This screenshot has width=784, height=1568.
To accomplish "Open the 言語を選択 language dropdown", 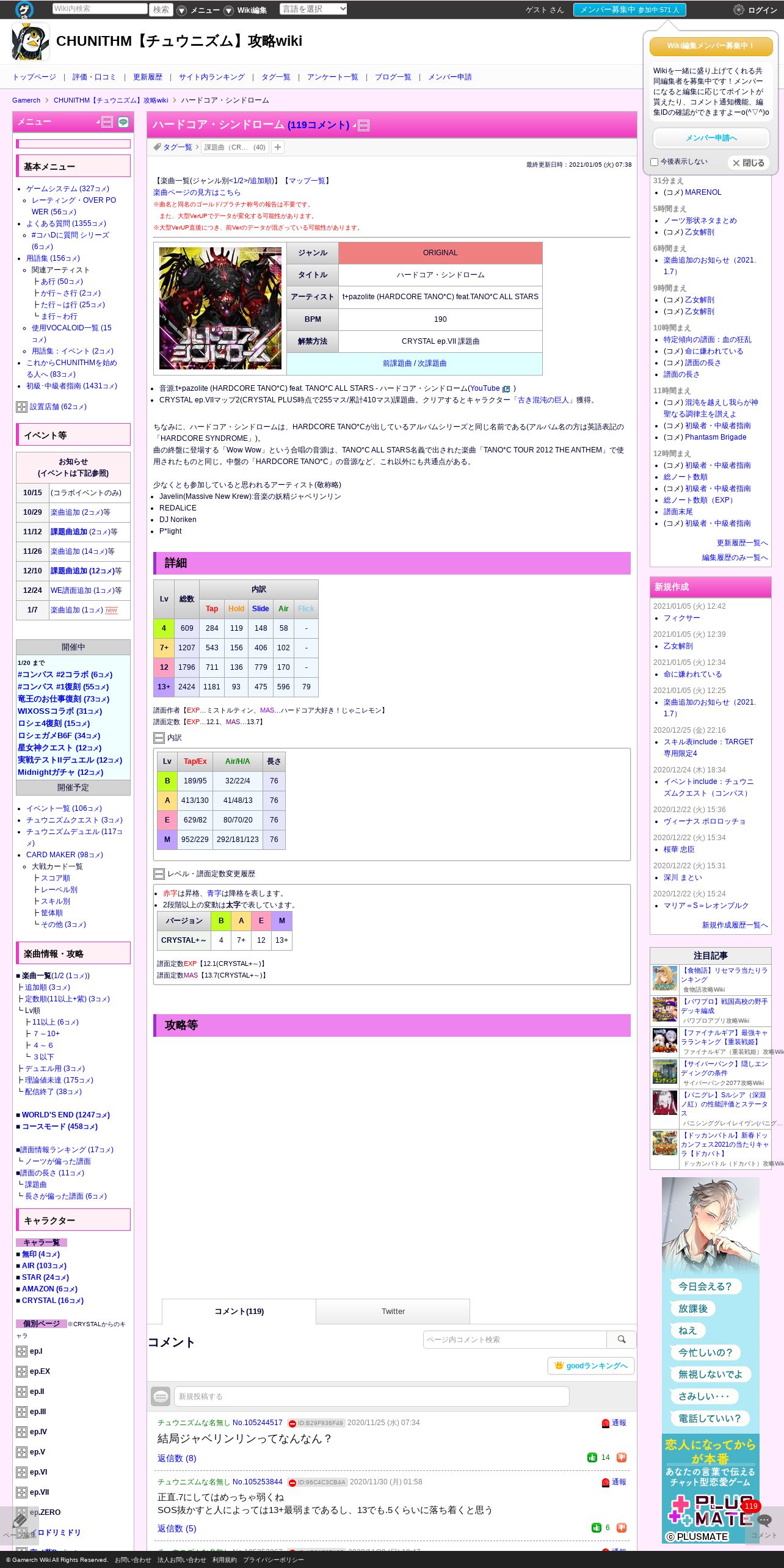I will click(313, 9).
